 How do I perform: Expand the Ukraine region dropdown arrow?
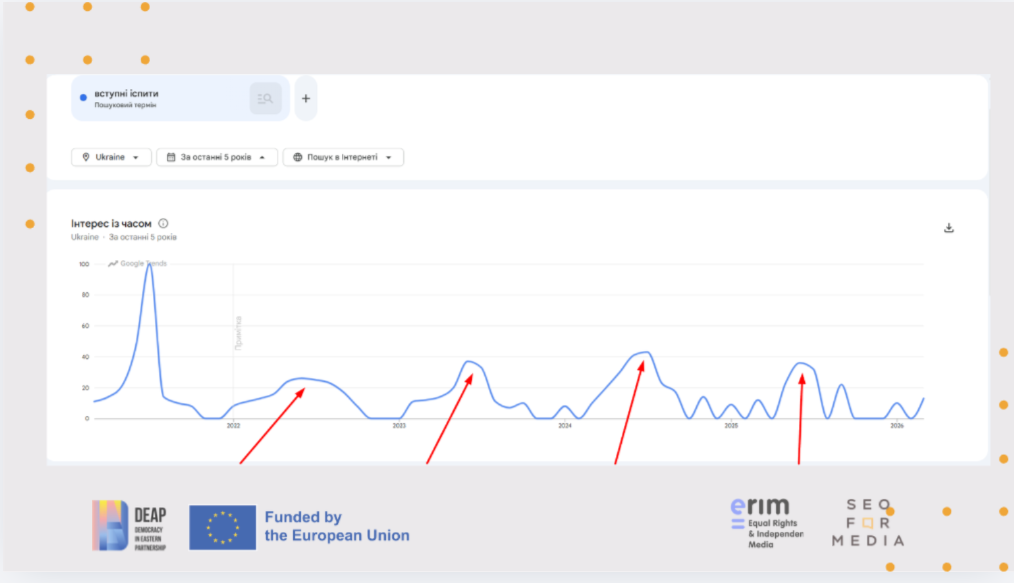click(136, 157)
